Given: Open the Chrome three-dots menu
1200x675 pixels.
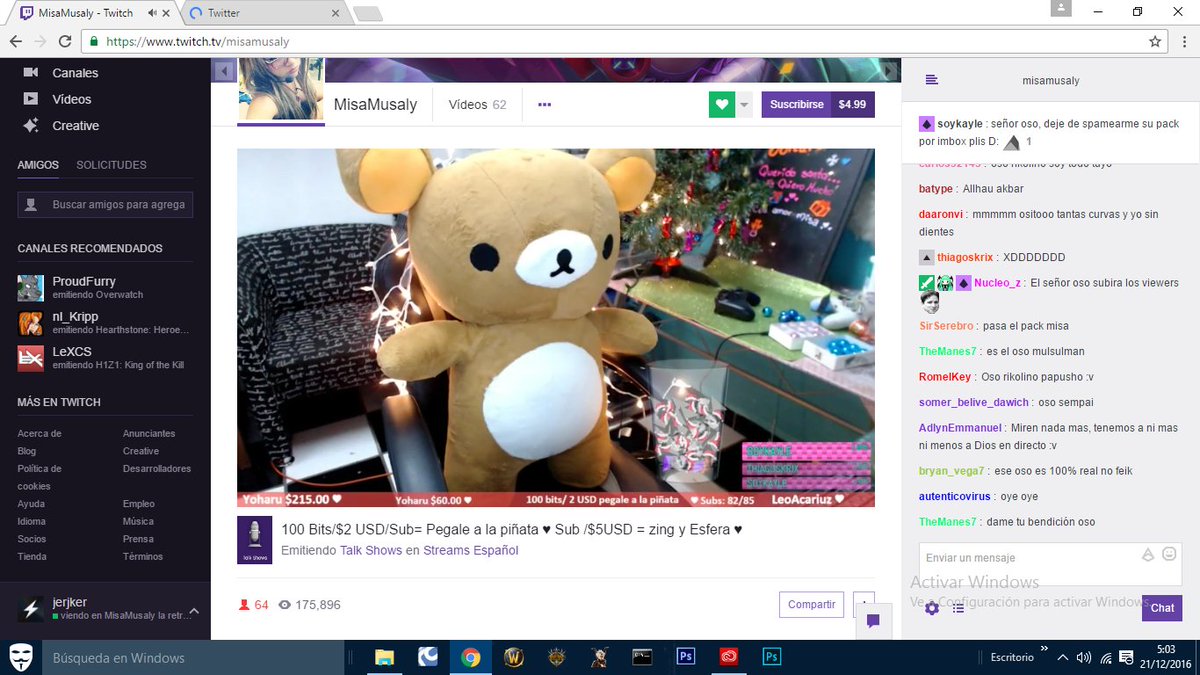Looking at the screenshot, I should pos(1185,42).
